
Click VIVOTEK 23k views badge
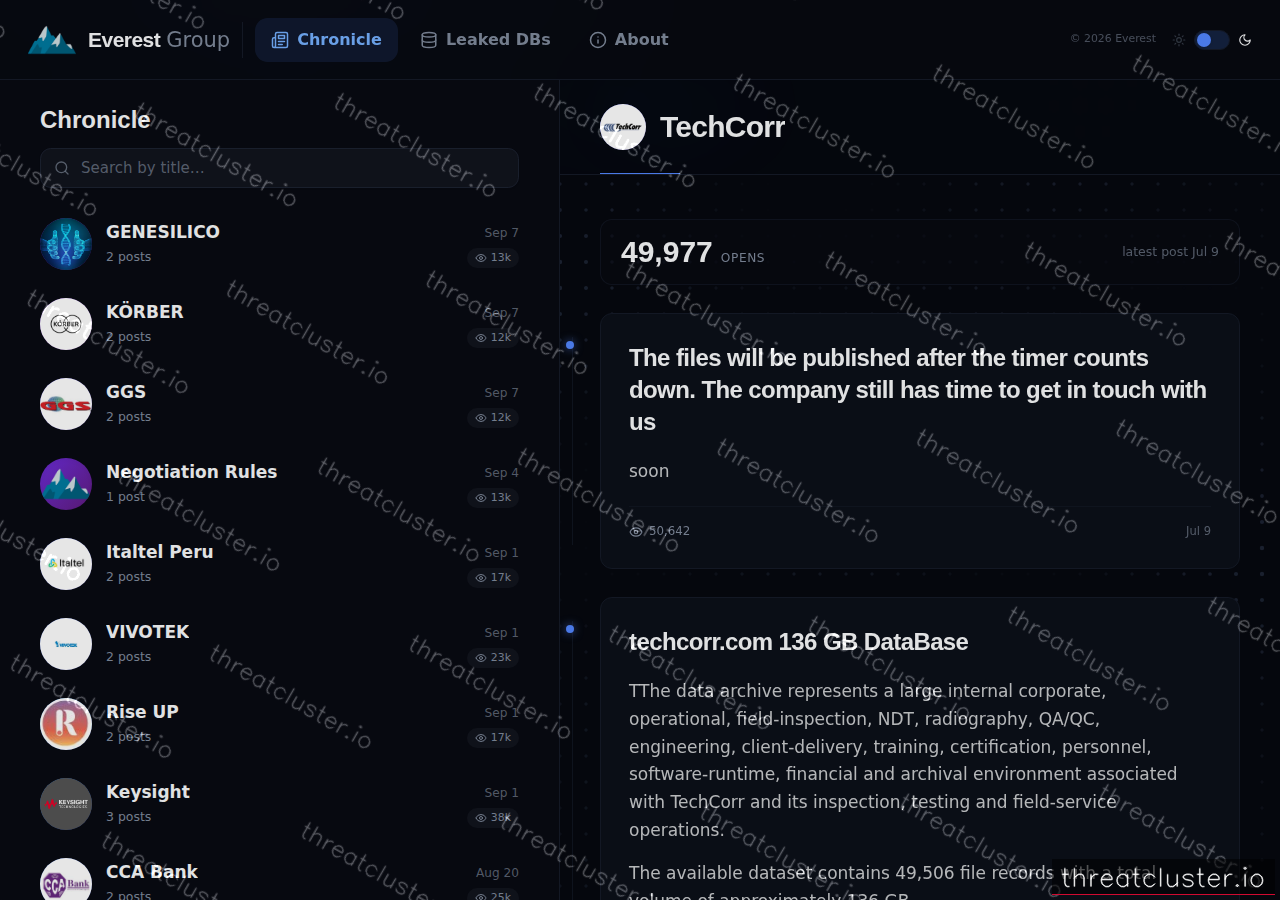tap(493, 658)
